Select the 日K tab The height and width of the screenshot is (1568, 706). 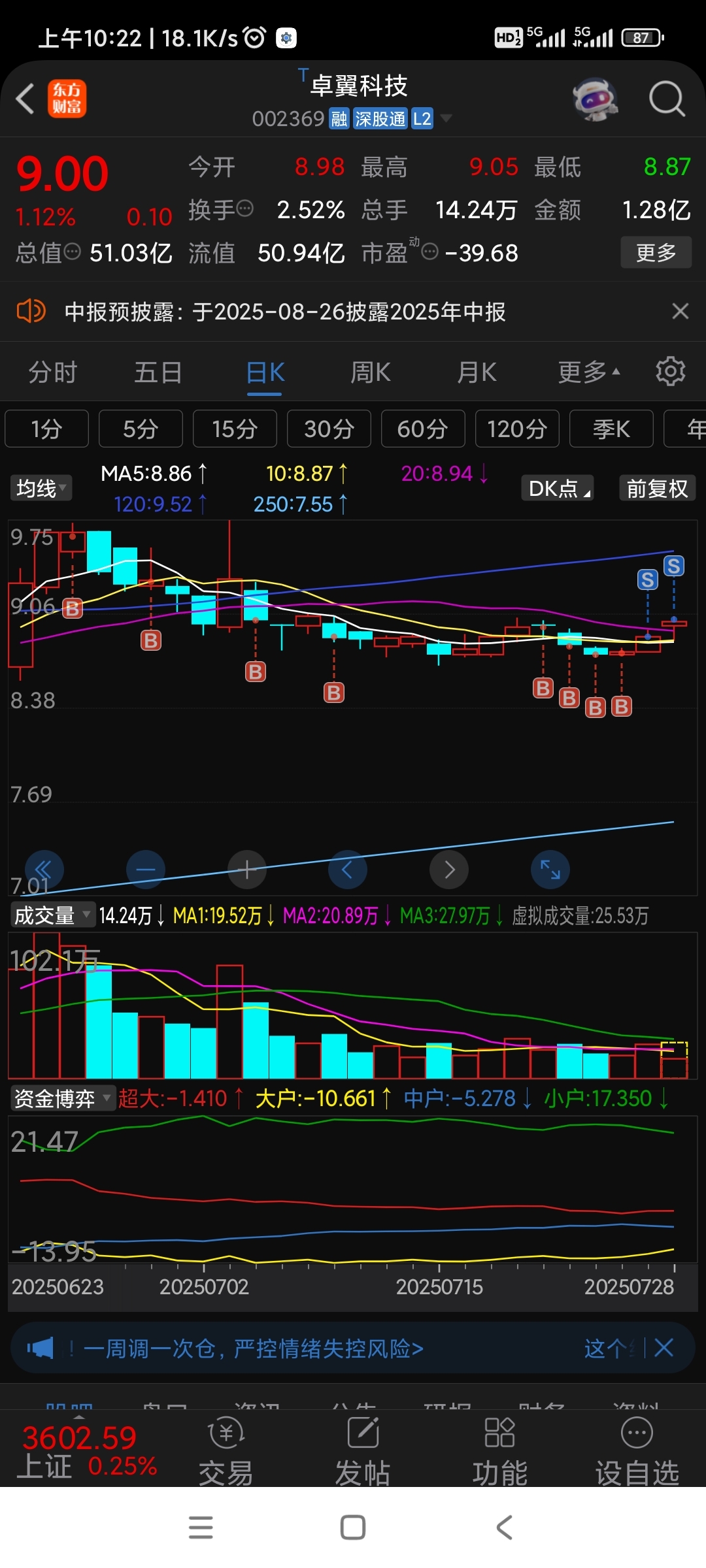265,372
